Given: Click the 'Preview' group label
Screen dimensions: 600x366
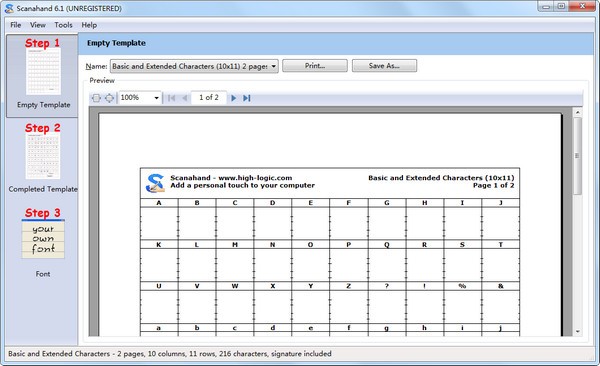Looking at the screenshot, I should [102, 80].
